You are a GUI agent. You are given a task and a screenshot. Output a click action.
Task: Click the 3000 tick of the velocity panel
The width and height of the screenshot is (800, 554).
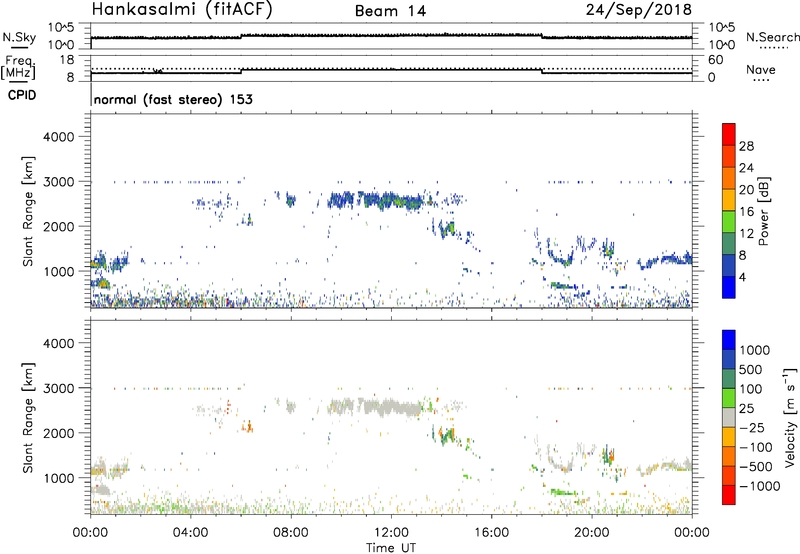(x=58, y=388)
